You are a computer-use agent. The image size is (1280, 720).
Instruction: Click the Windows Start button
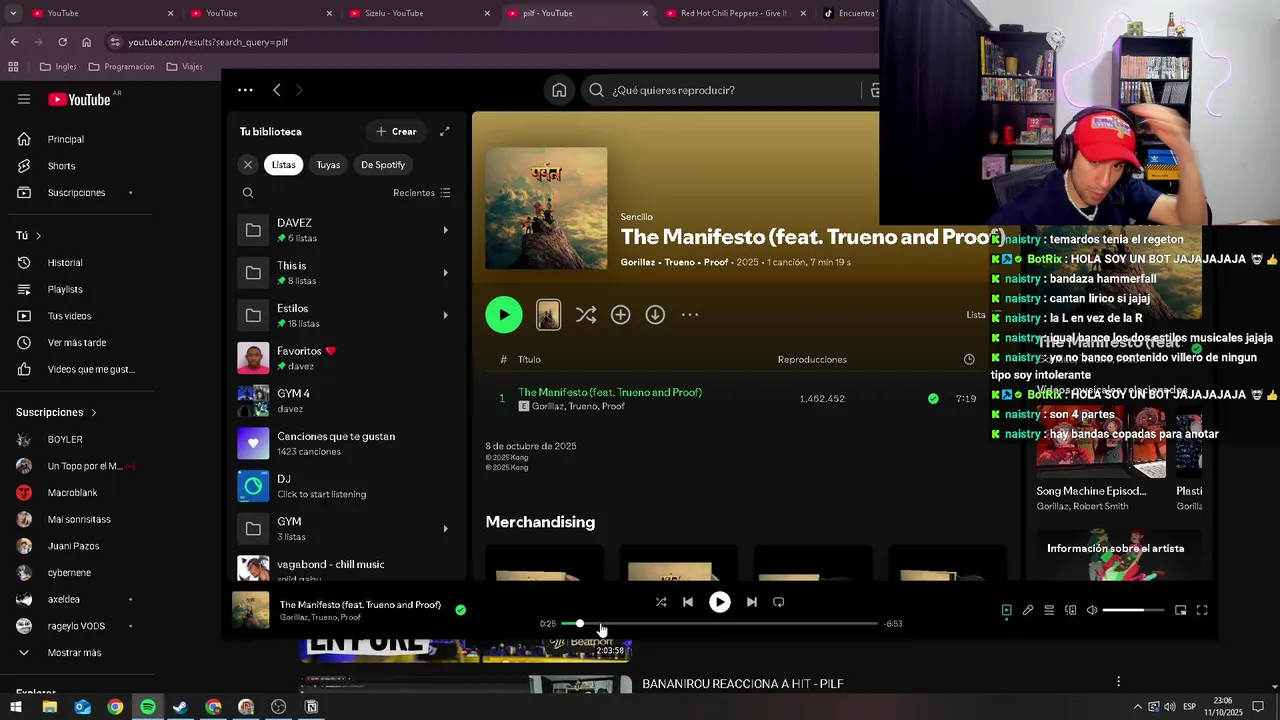16,707
